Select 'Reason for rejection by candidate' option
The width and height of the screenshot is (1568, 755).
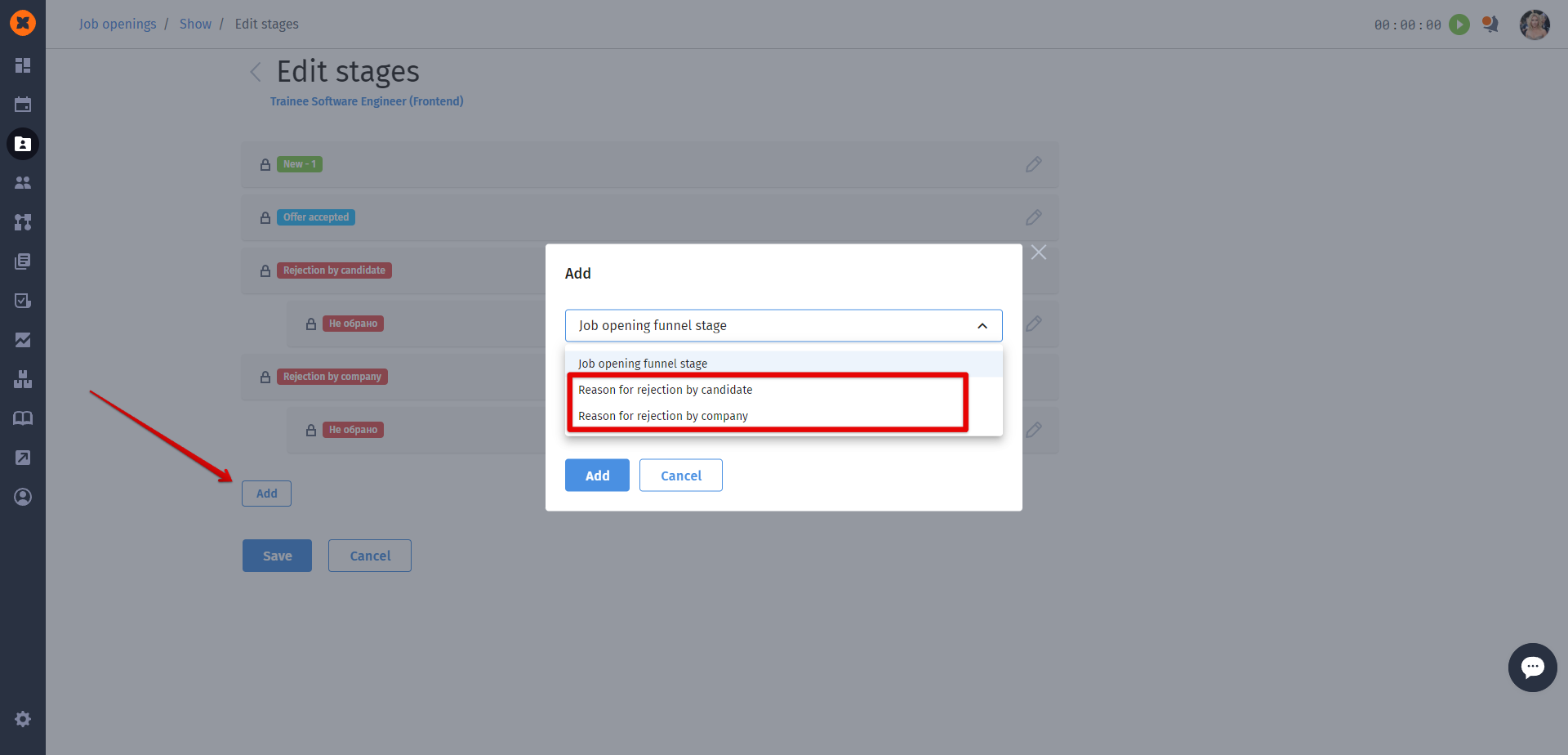[x=665, y=390]
